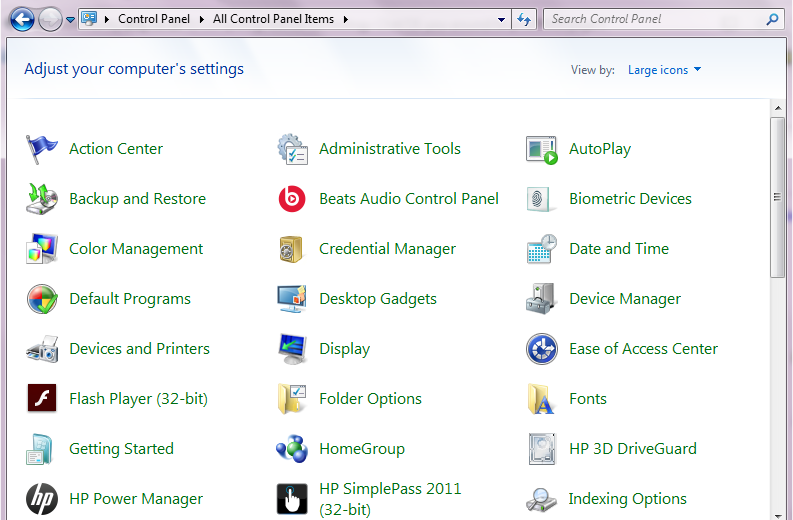Expand the arrow after Control Panel breadcrumb
The height and width of the screenshot is (520, 793).
[202, 19]
